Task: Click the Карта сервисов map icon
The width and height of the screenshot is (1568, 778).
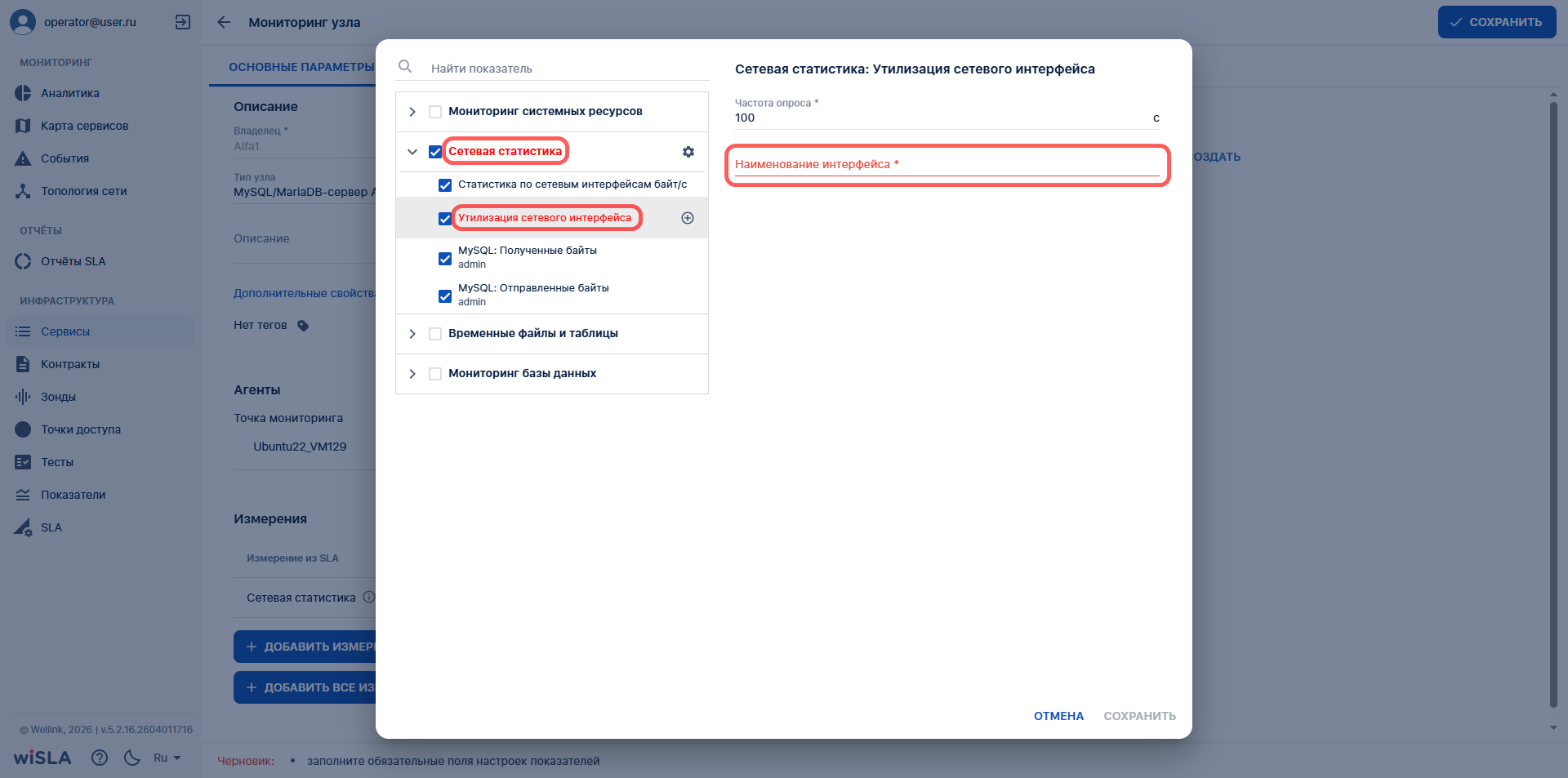Action: [23, 126]
